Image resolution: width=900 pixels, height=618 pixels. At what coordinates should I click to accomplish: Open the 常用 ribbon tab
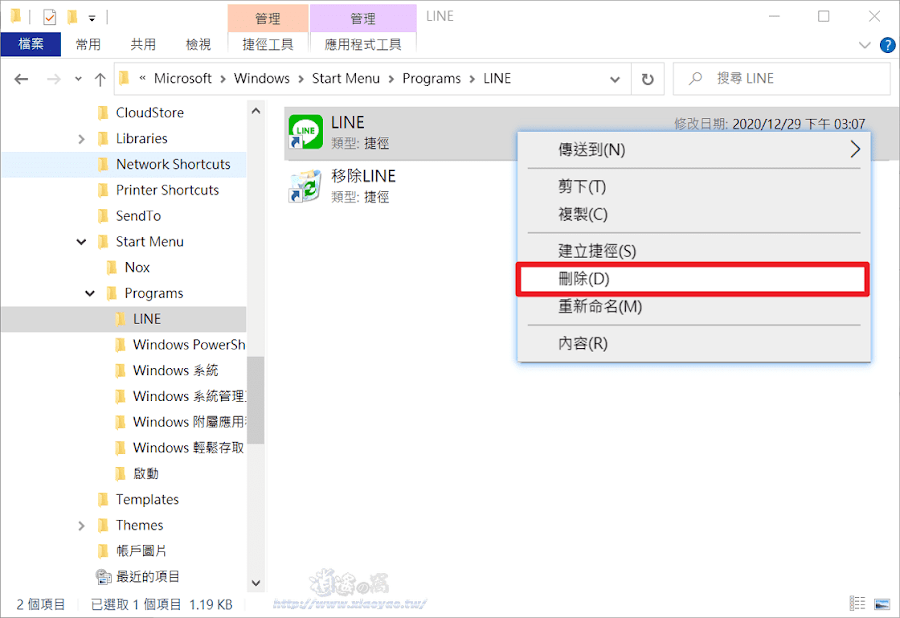[x=88, y=44]
